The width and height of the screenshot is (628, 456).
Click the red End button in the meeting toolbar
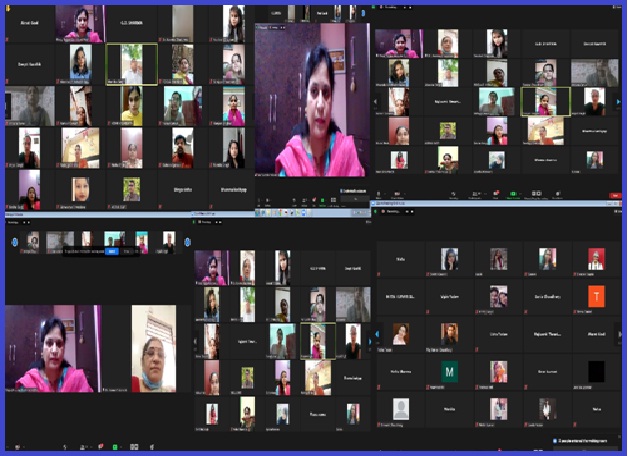coord(615,195)
